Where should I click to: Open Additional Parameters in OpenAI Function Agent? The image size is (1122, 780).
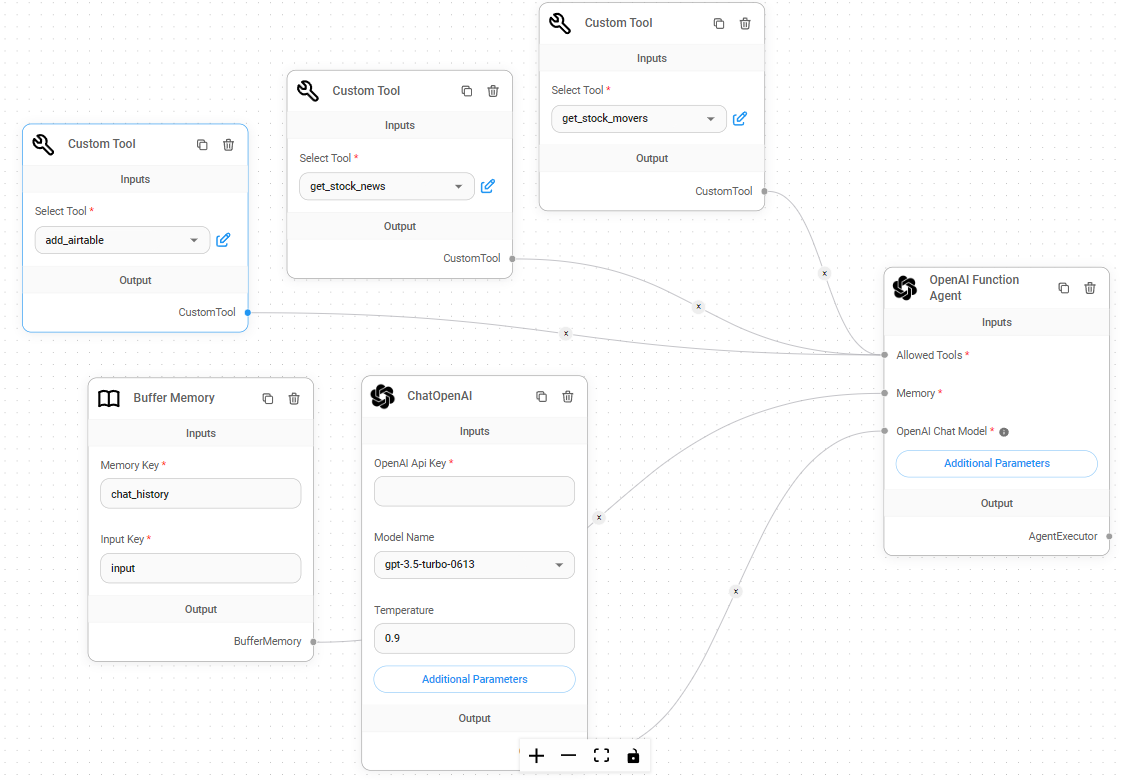pos(996,463)
